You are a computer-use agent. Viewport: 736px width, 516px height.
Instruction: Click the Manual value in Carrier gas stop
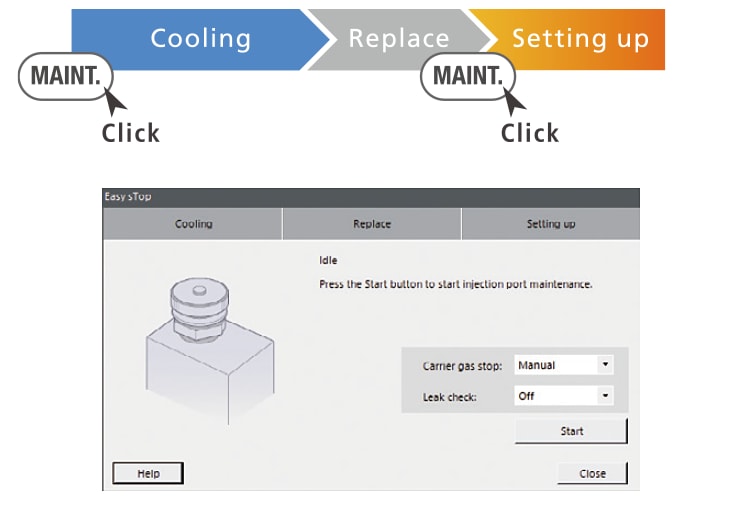coord(555,365)
